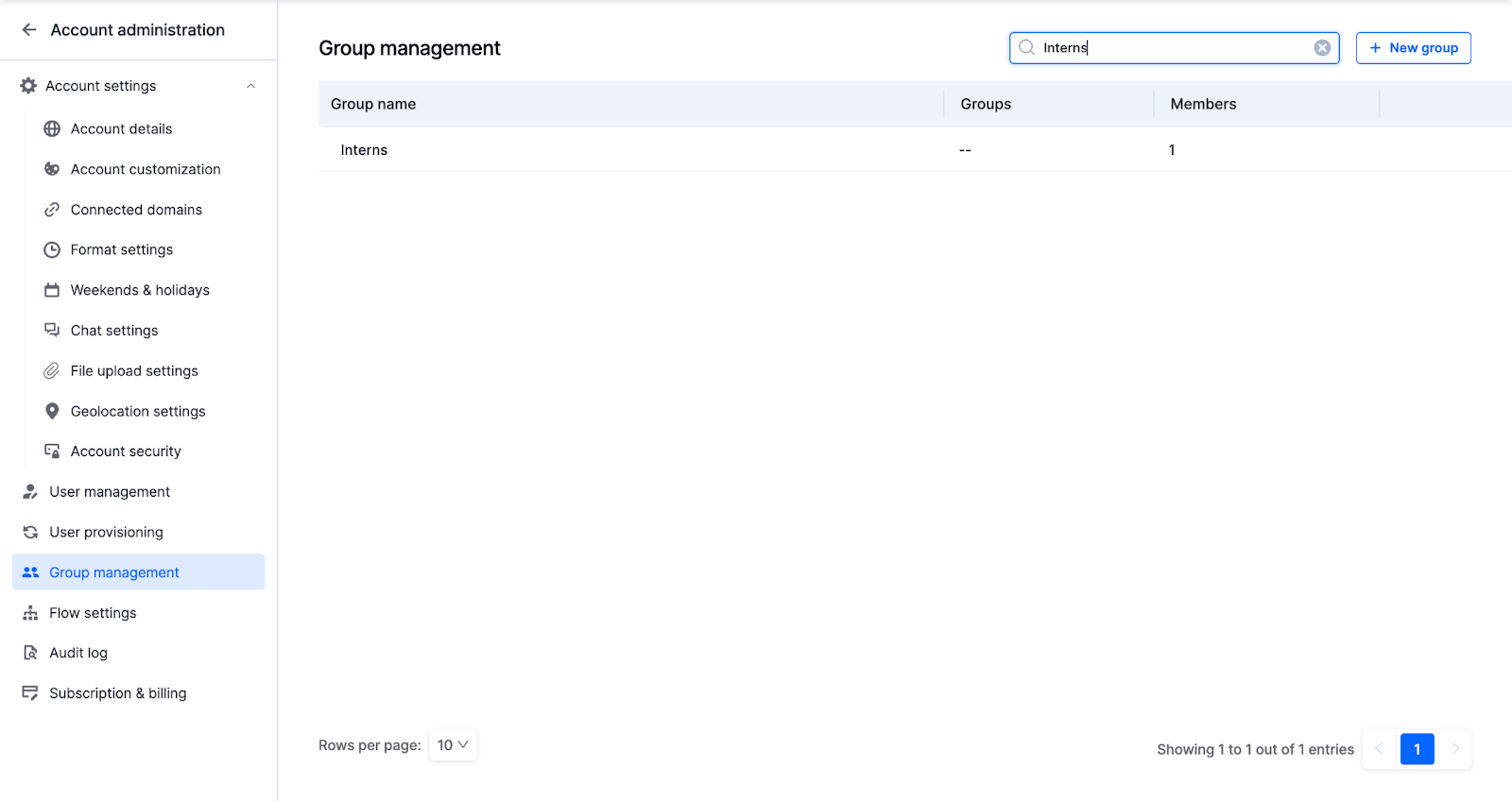
Task: Click the Interns member count 1
Action: pos(1172,150)
